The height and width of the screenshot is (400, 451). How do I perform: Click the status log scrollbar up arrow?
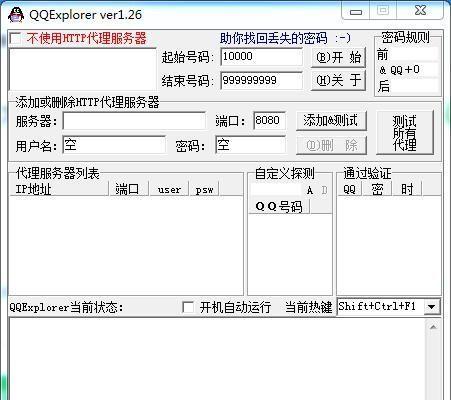click(x=433, y=327)
